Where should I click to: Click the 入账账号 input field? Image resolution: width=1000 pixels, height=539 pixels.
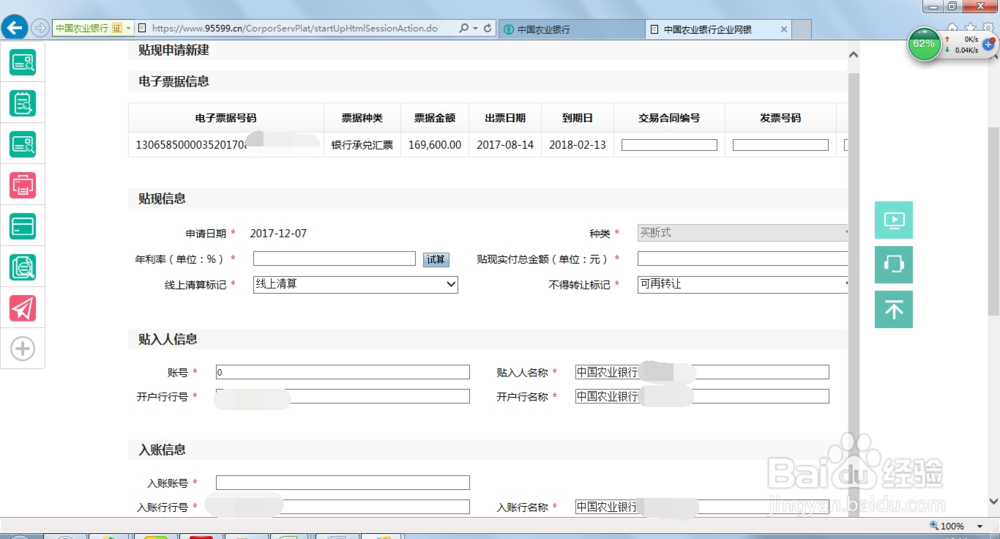tap(342, 482)
